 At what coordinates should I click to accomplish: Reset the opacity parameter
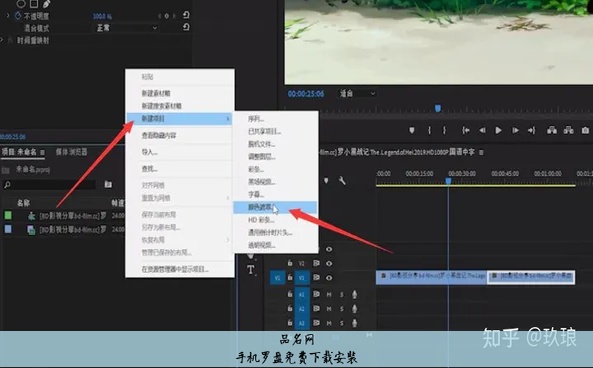(186, 15)
